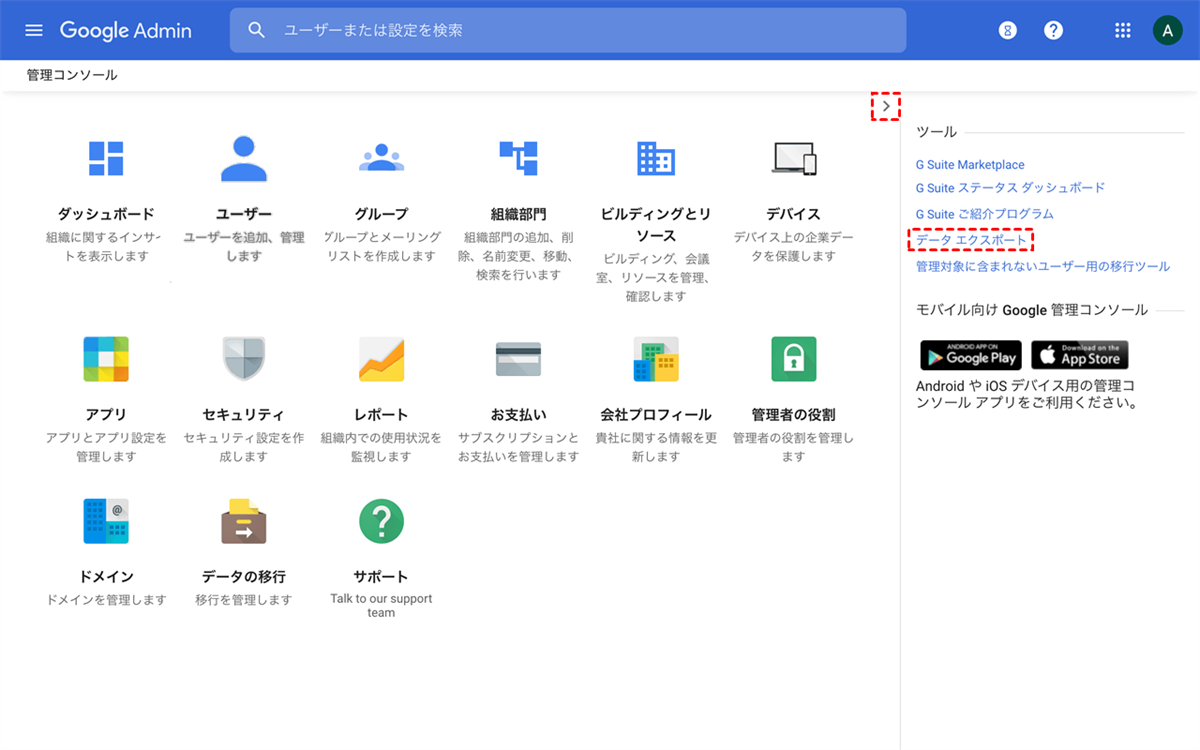1200x750 pixels.
Task: Focus the user or settings search field
Action: coord(568,30)
